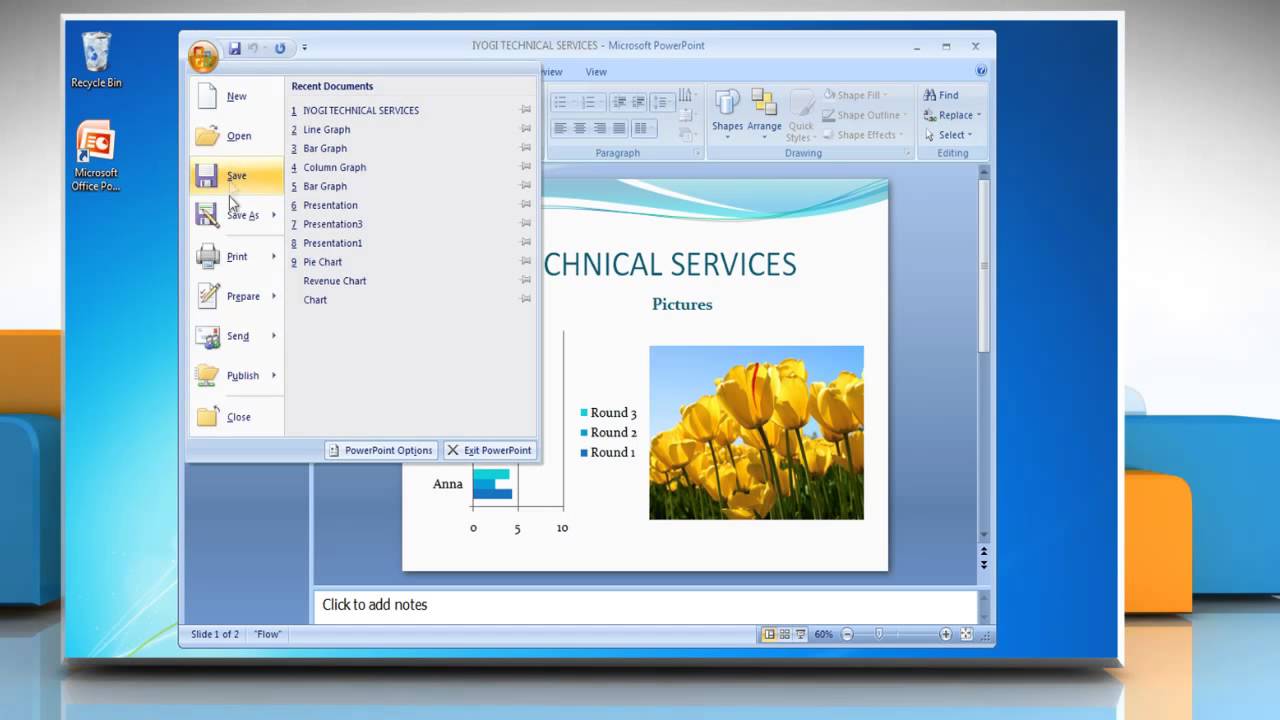Click the increase list level icon
Image resolution: width=1280 pixels, height=720 pixels.
tap(638, 102)
